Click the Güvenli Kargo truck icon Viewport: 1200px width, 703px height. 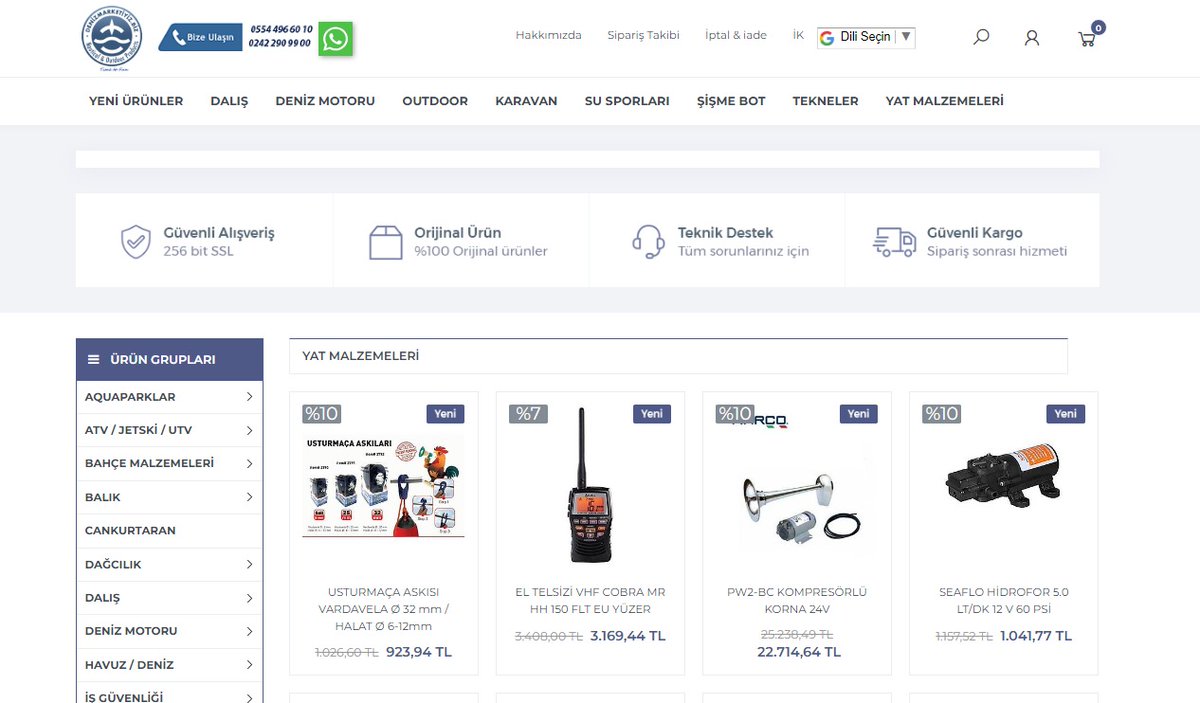pos(894,241)
